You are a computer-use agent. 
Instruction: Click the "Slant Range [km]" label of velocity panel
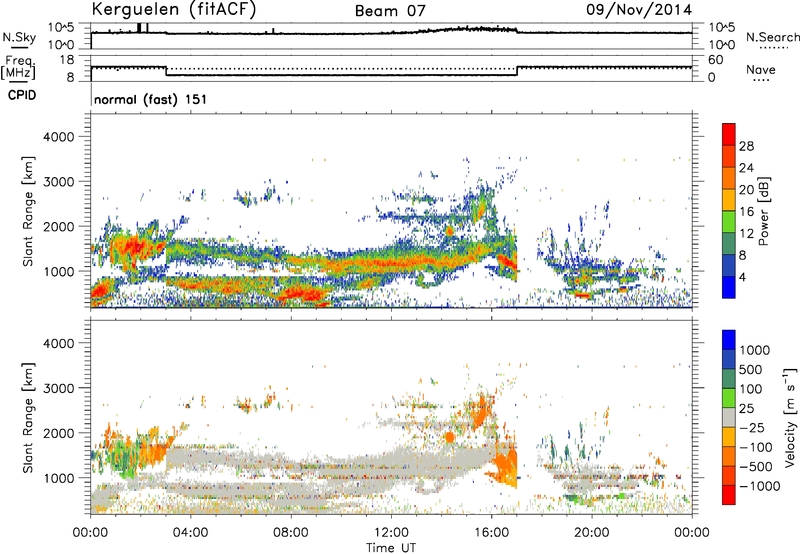pos(28,418)
